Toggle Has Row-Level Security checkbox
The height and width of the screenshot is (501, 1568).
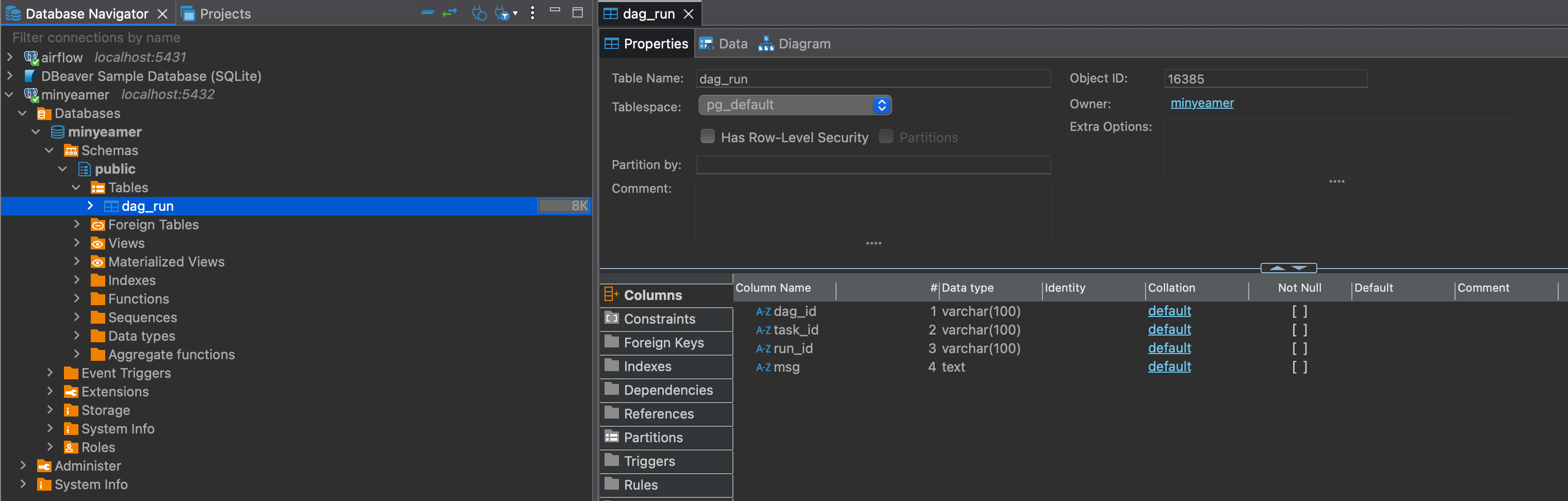(707, 136)
